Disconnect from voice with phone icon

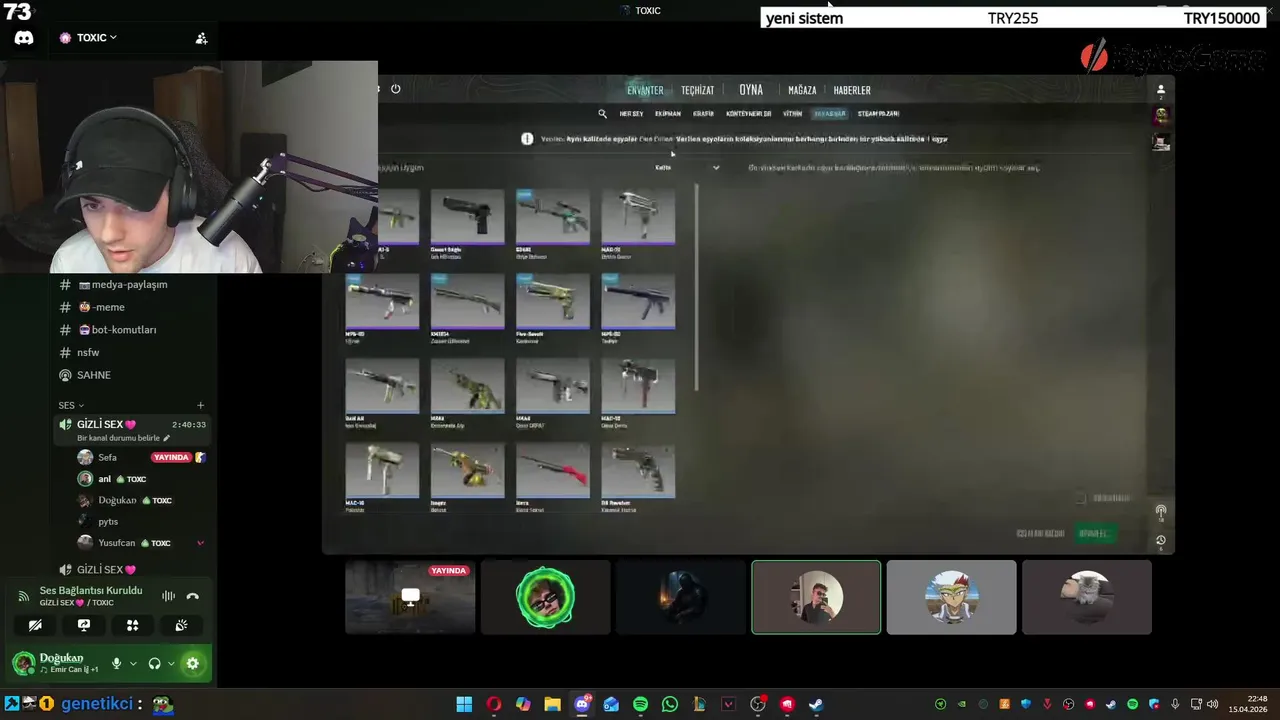(193, 596)
